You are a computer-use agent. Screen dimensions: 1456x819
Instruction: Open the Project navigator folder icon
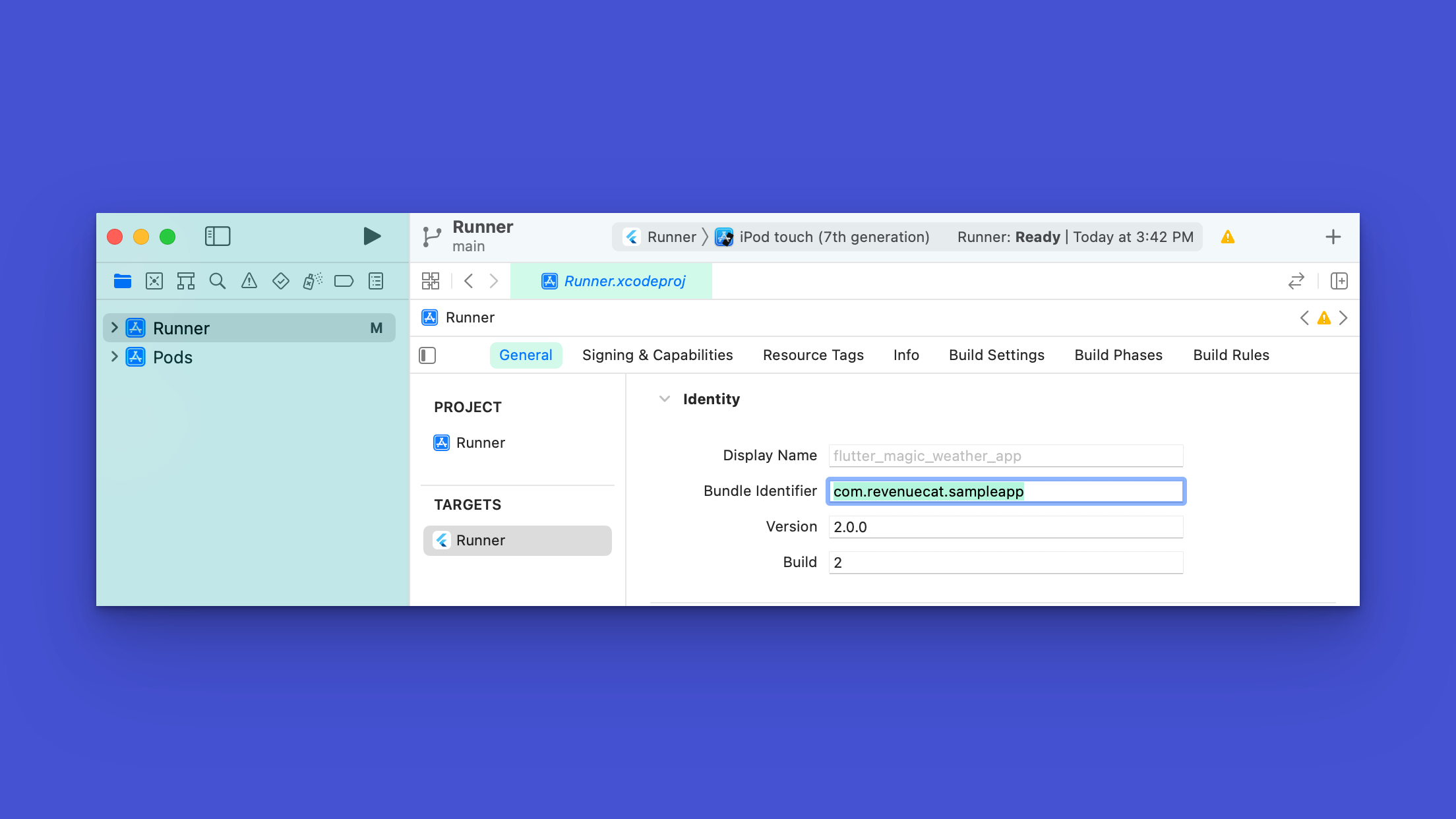(123, 282)
